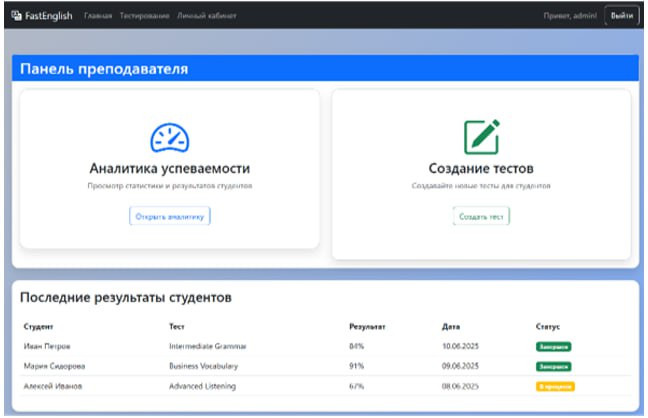Click the speedometer analytics icon

(x=169, y=137)
